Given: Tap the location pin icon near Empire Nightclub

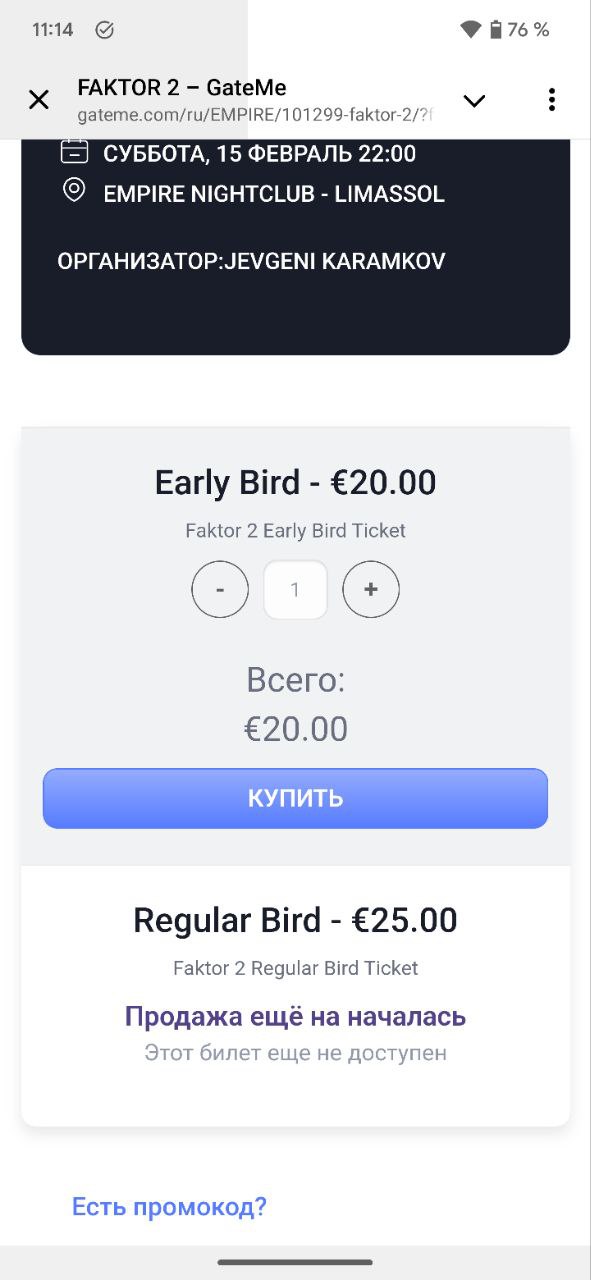Looking at the screenshot, I should 74,189.
